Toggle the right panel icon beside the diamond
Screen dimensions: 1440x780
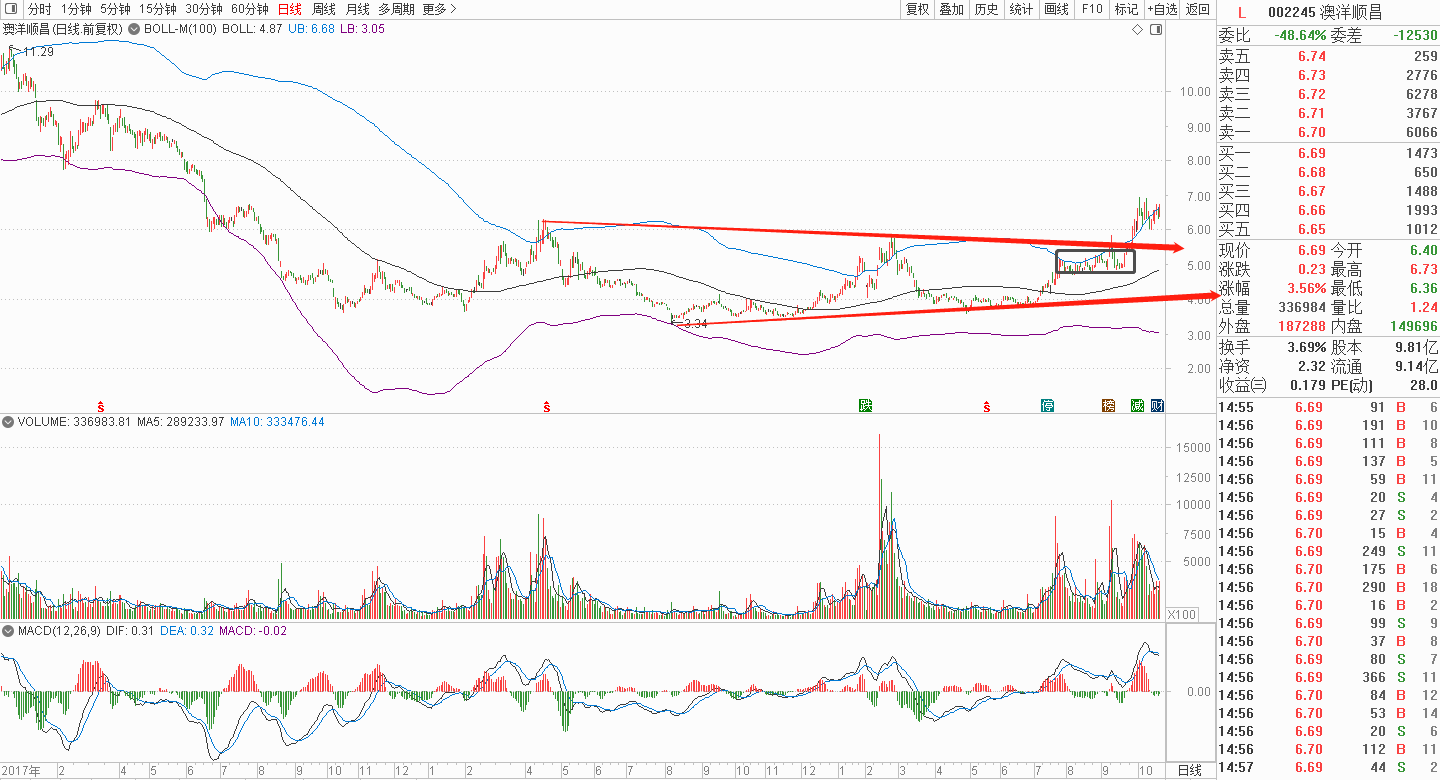coord(1156,30)
